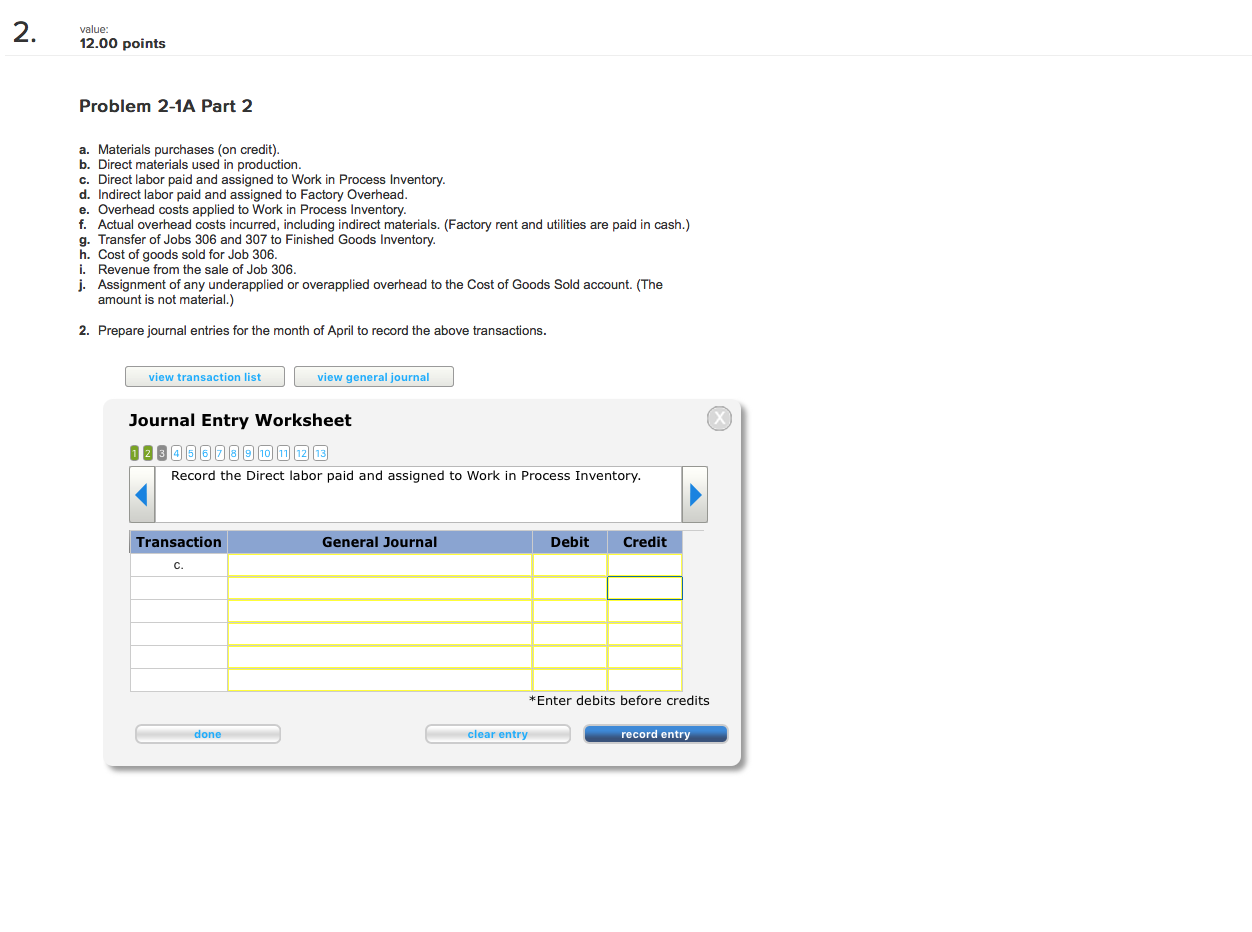The image size is (1252, 932).
Task: Click the right arrow to view next transaction
Action: [694, 493]
